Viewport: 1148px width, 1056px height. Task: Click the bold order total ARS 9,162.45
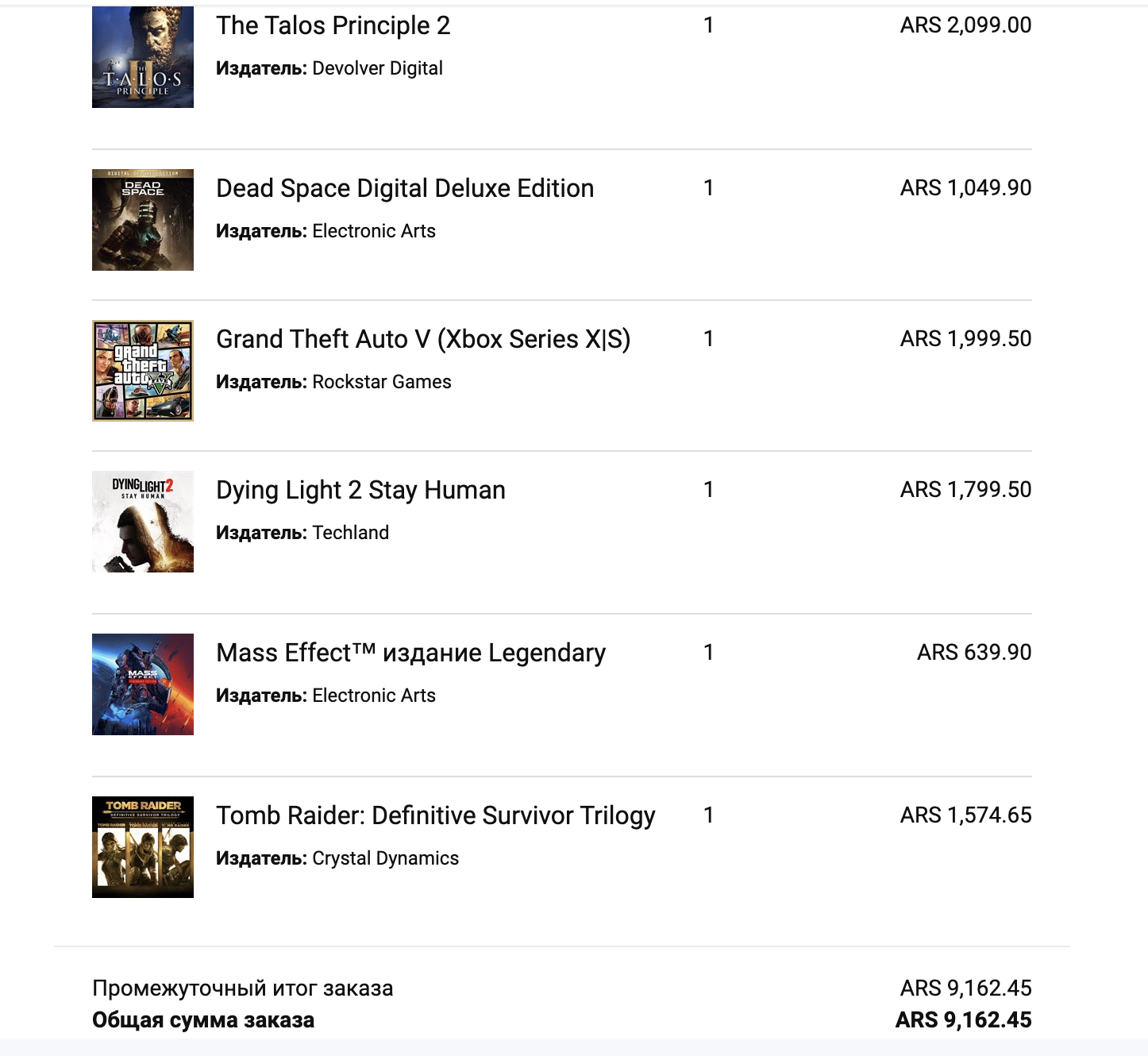pos(963,1020)
